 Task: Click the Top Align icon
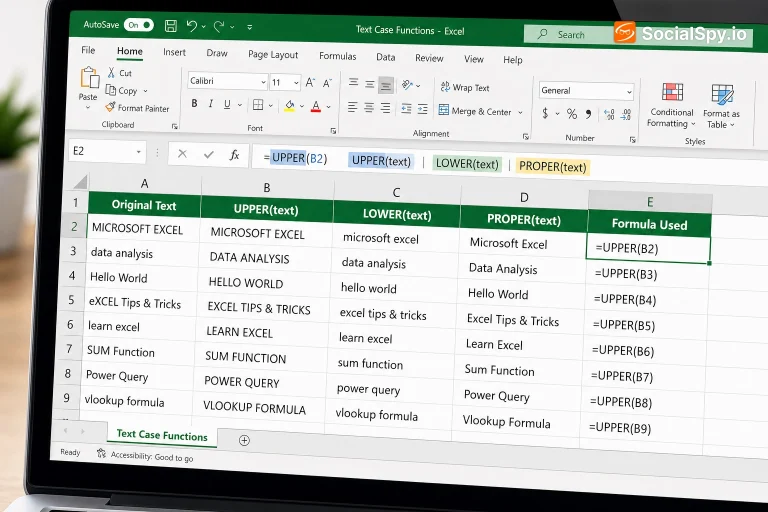coord(353,82)
